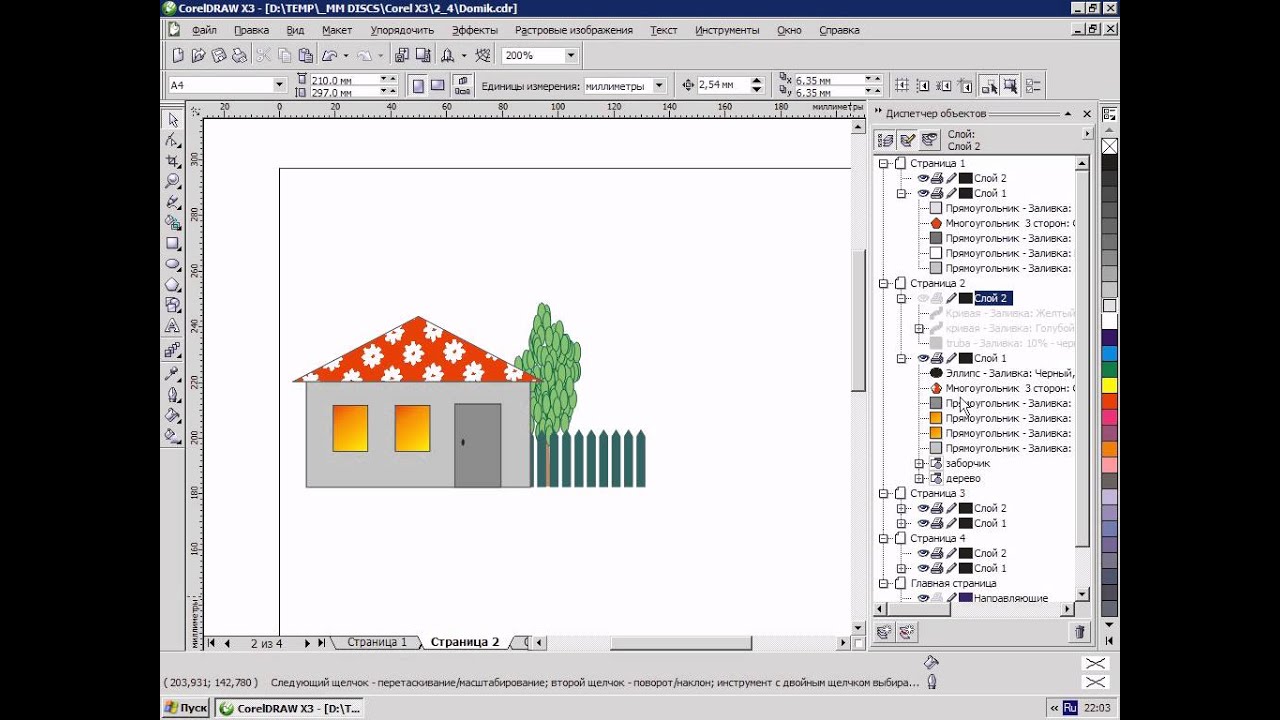Select Portrait page orientation
The image size is (1280, 720).
click(x=419, y=86)
